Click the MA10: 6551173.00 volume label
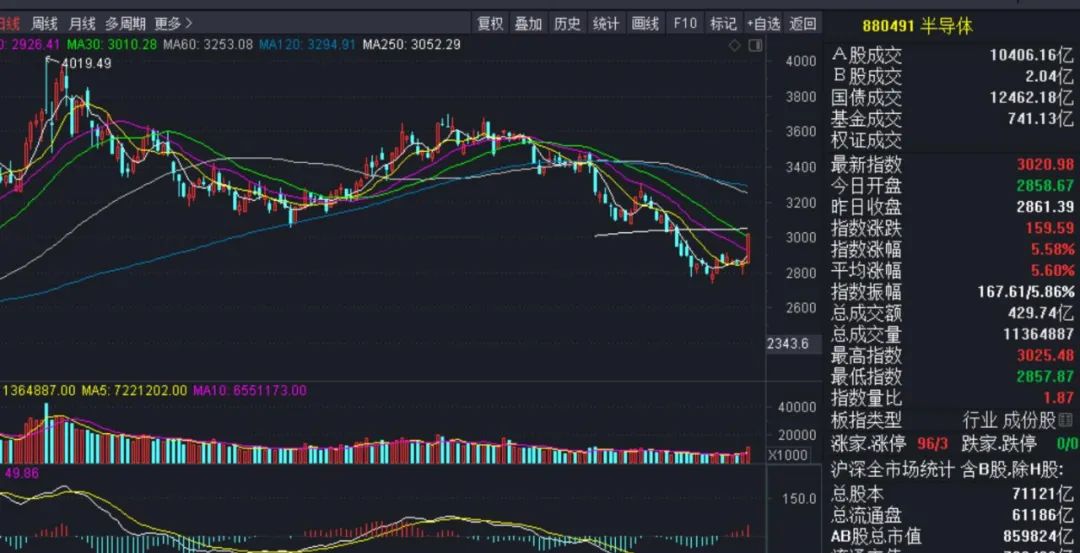The image size is (1080, 553). (x=249, y=390)
